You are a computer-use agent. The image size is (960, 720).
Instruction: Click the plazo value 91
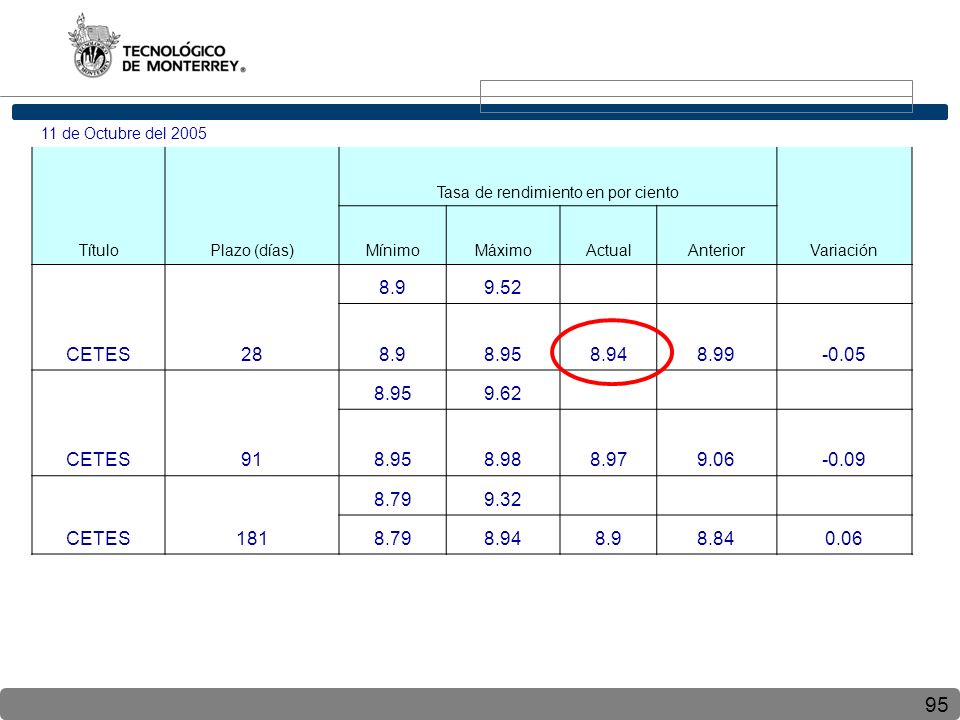(x=251, y=459)
